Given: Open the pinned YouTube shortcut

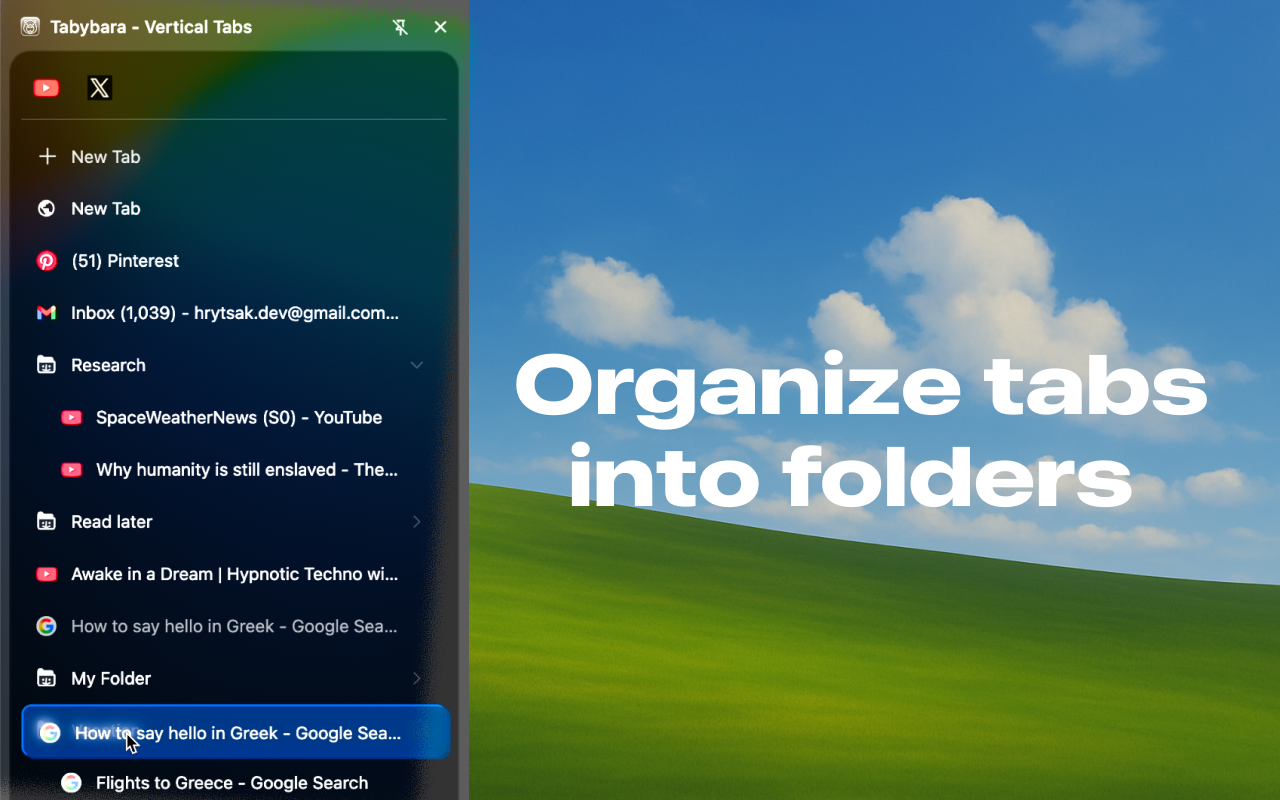Looking at the screenshot, I should point(46,88).
